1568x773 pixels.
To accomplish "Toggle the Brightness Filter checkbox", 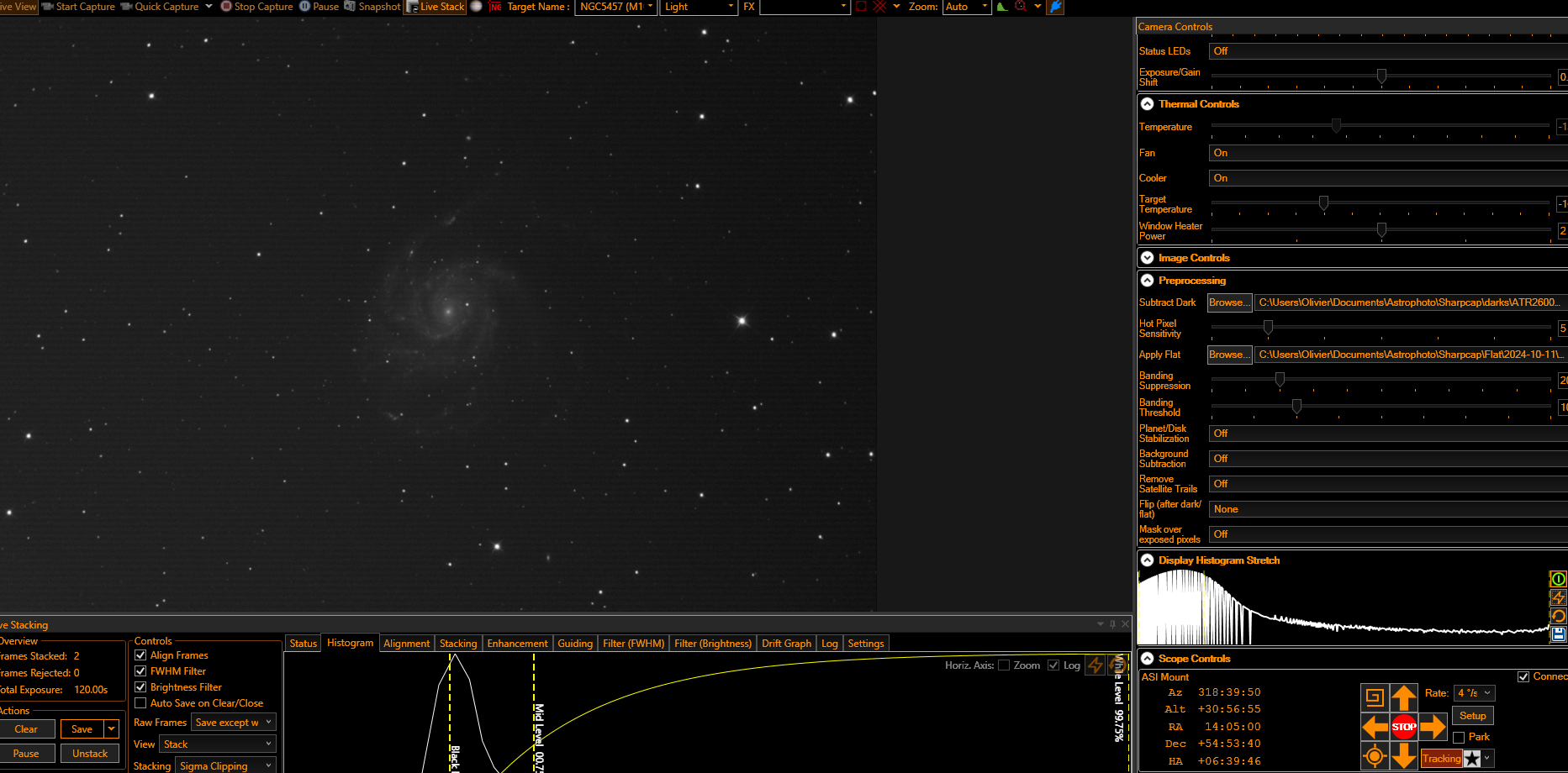I will pyautogui.click(x=140, y=687).
